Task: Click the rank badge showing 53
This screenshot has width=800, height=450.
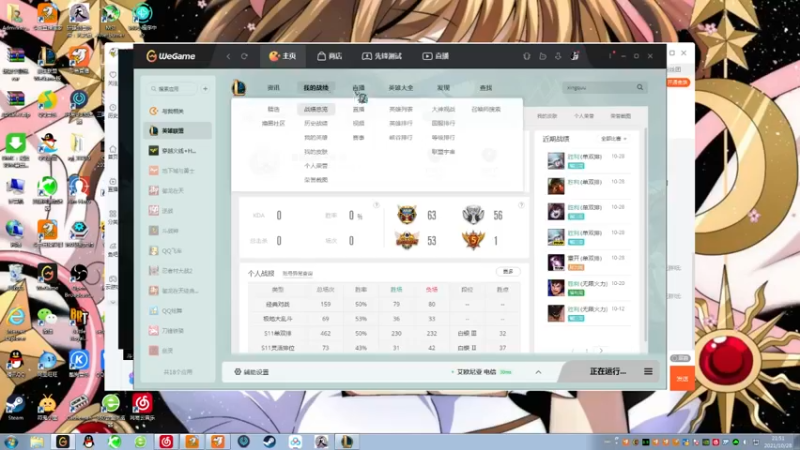Action: [x=407, y=240]
